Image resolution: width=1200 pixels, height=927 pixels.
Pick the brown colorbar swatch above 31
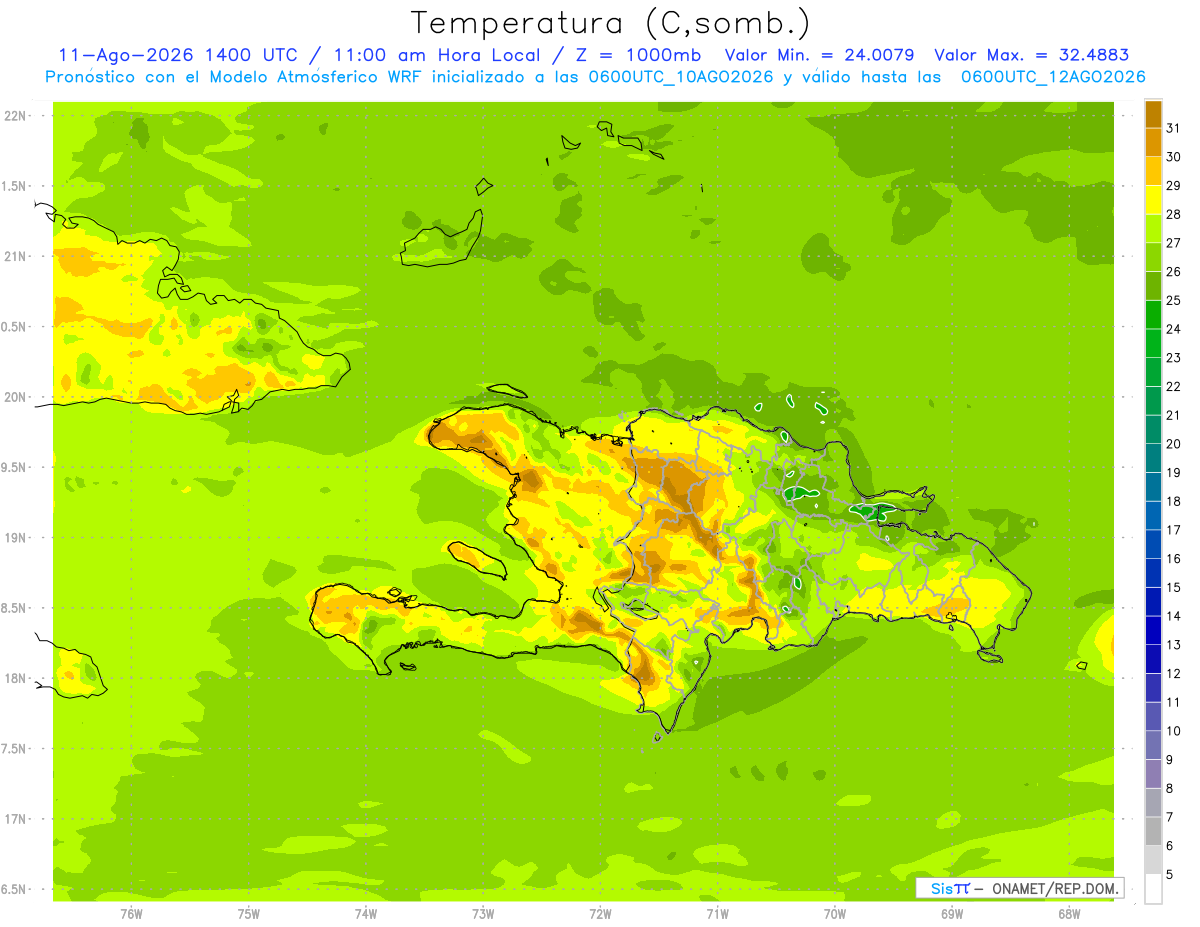1153,114
